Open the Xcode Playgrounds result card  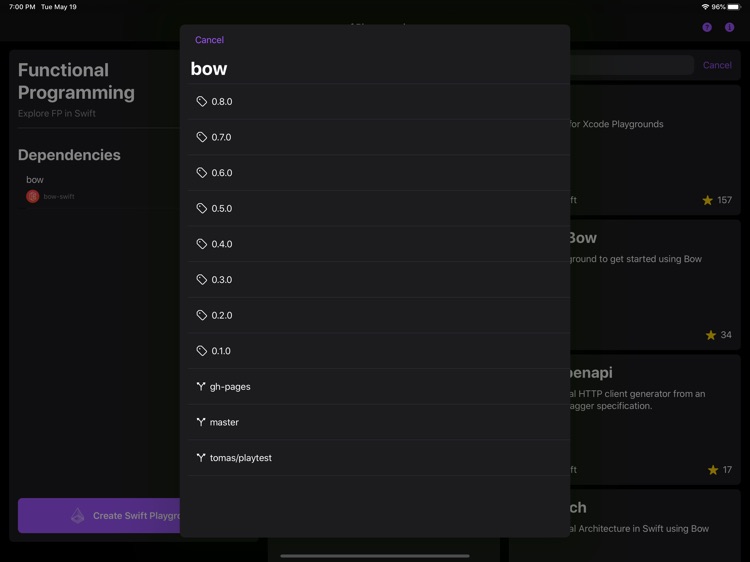[655, 150]
